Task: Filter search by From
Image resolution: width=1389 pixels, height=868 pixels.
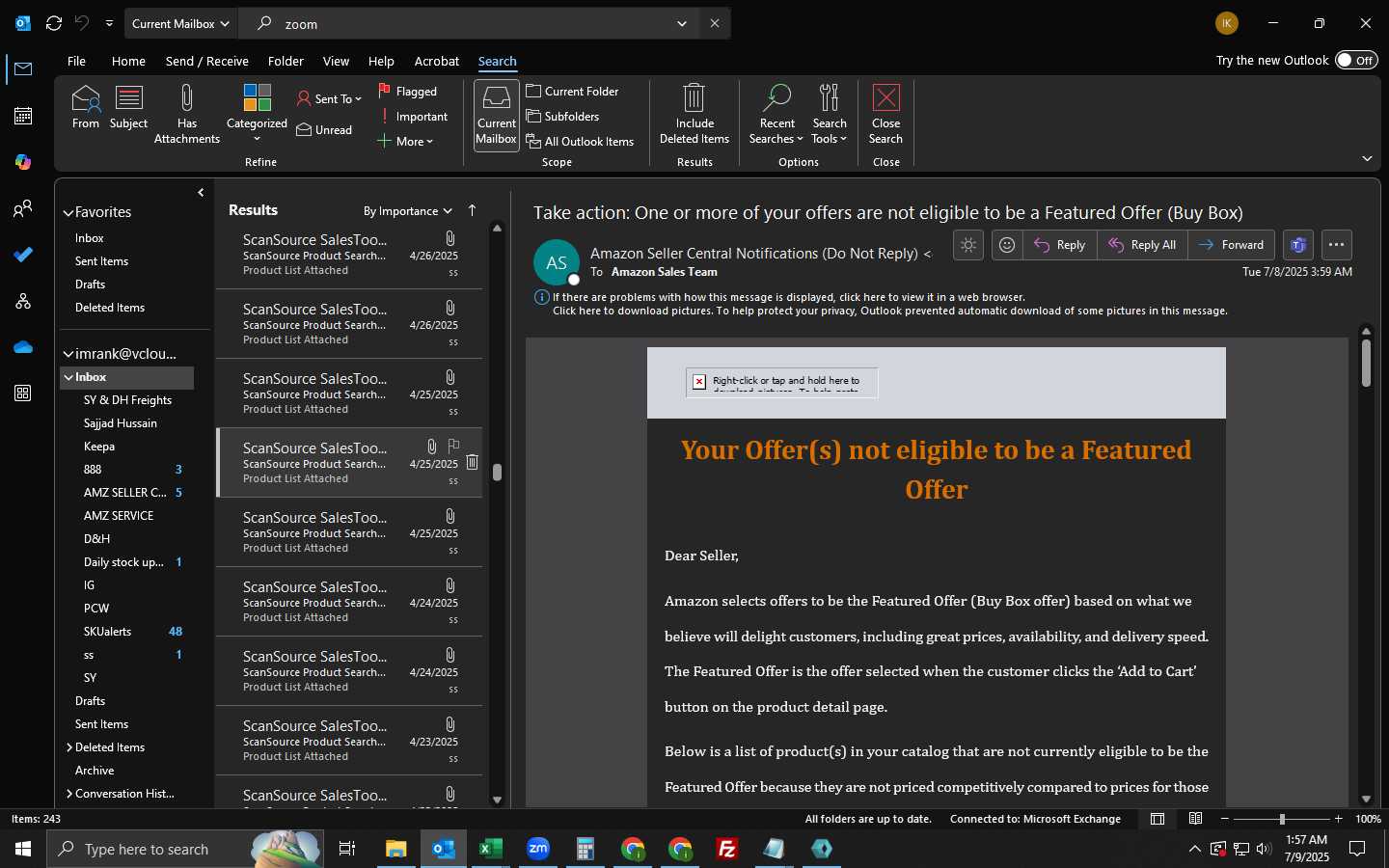Action: [x=86, y=107]
